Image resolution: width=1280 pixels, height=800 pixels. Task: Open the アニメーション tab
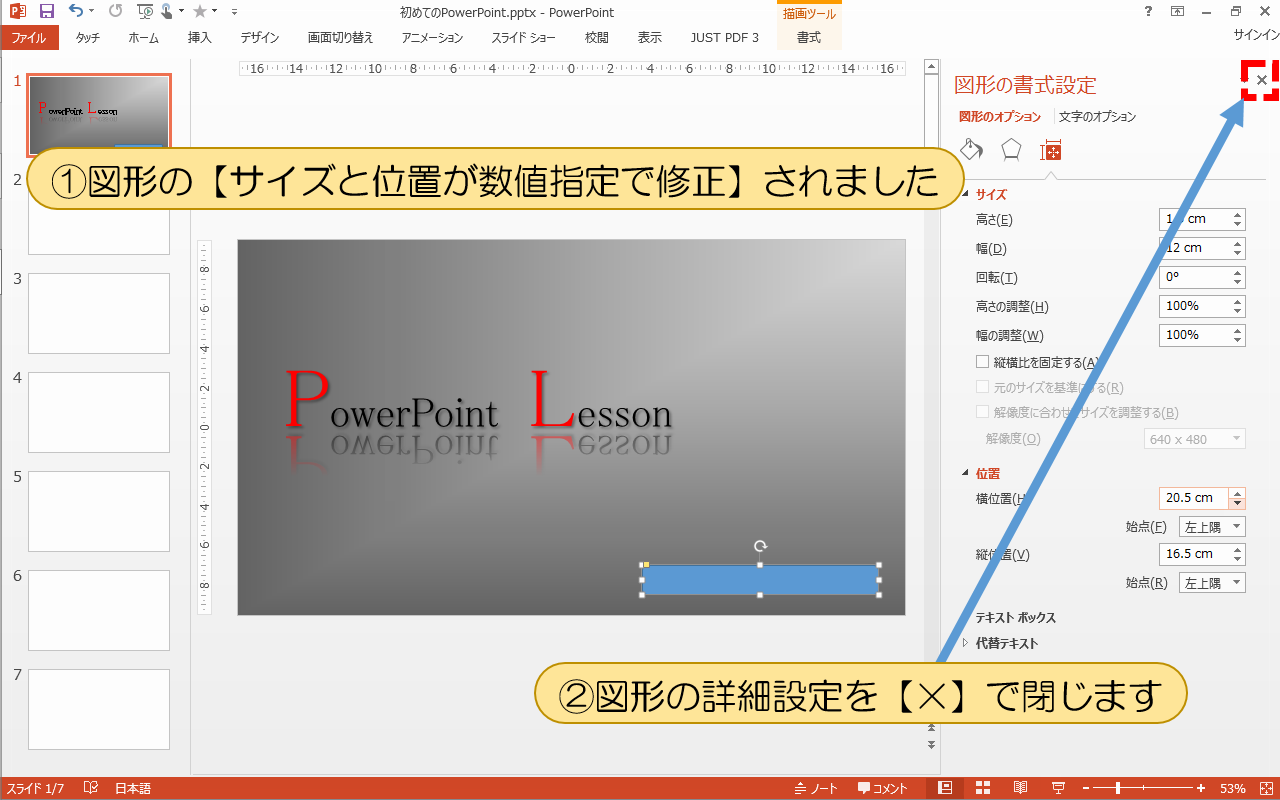(432, 38)
